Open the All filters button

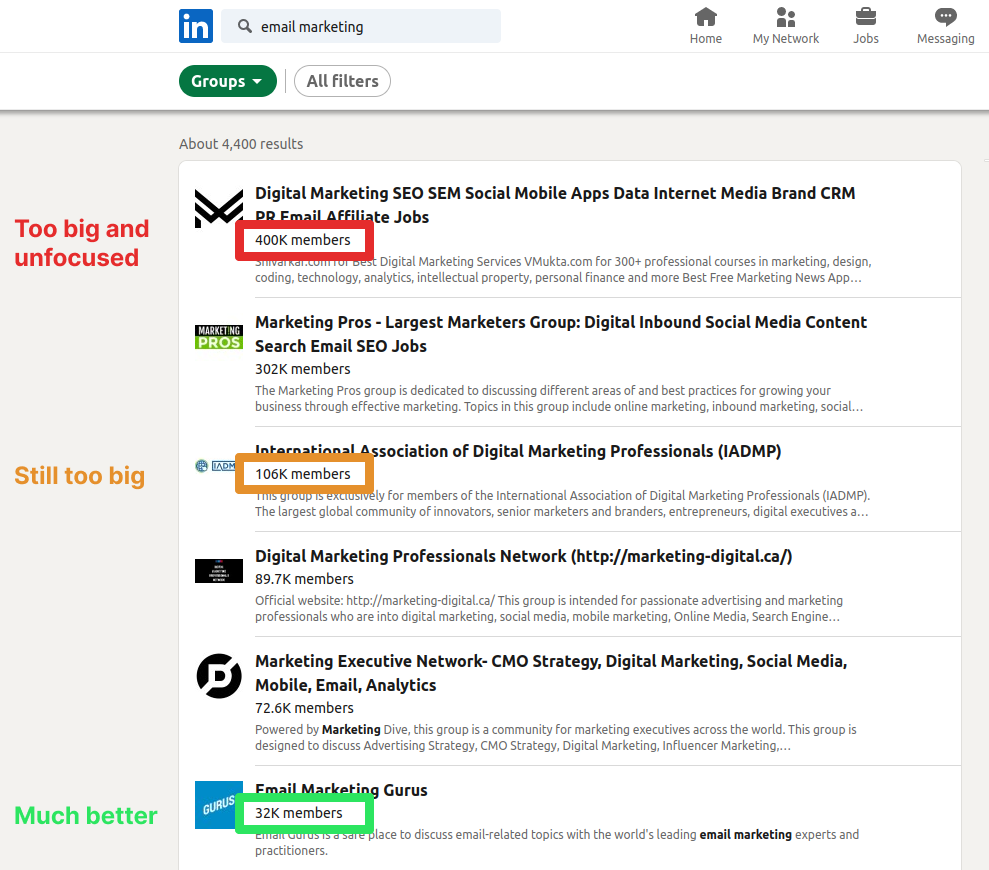click(x=342, y=81)
